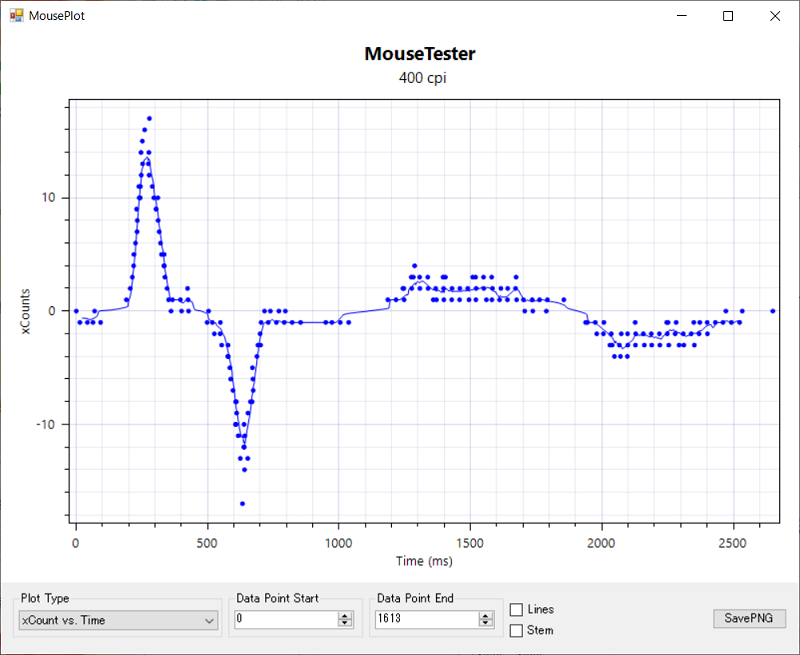Click the MousePlot app icon in title bar
800x655 pixels.
(16, 15)
